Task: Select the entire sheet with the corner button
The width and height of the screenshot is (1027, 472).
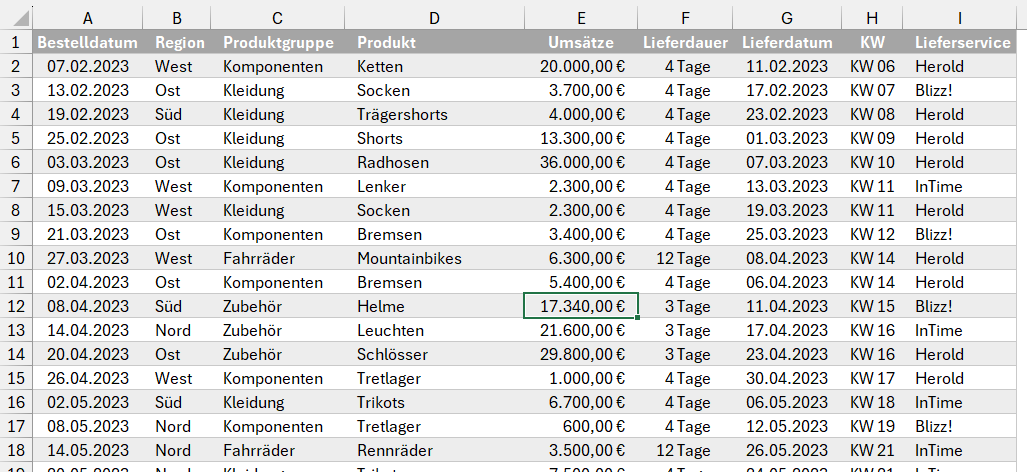Action: [x=16, y=18]
